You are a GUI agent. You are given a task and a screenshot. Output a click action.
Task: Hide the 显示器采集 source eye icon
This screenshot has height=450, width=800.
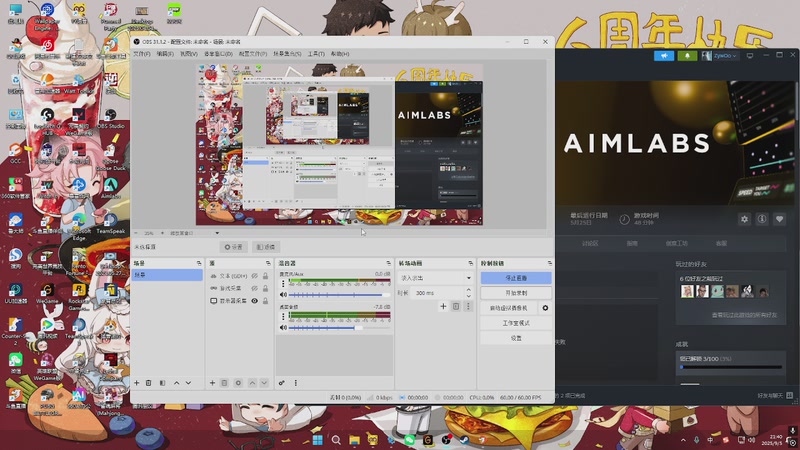point(255,301)
